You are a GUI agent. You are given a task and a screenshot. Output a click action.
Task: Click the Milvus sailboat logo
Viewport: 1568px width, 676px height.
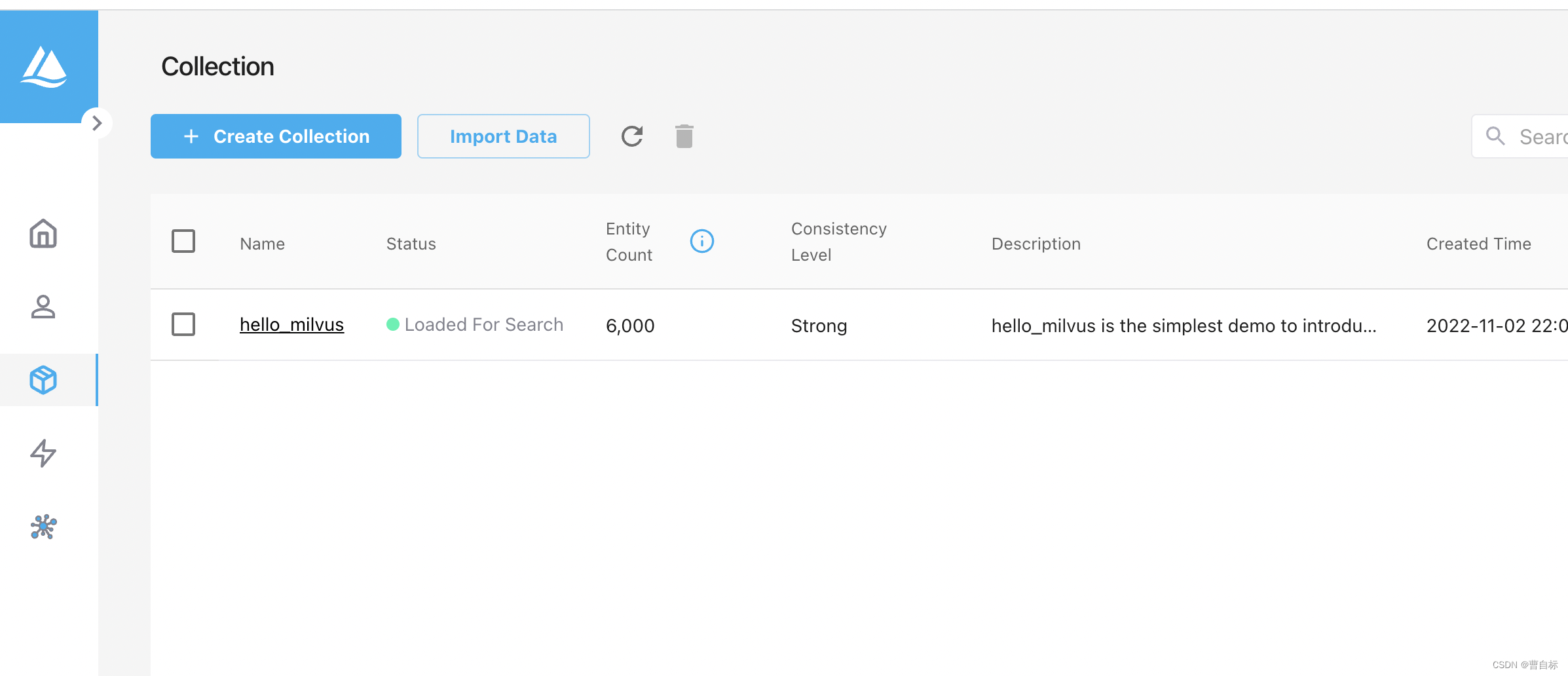point(44,67)
